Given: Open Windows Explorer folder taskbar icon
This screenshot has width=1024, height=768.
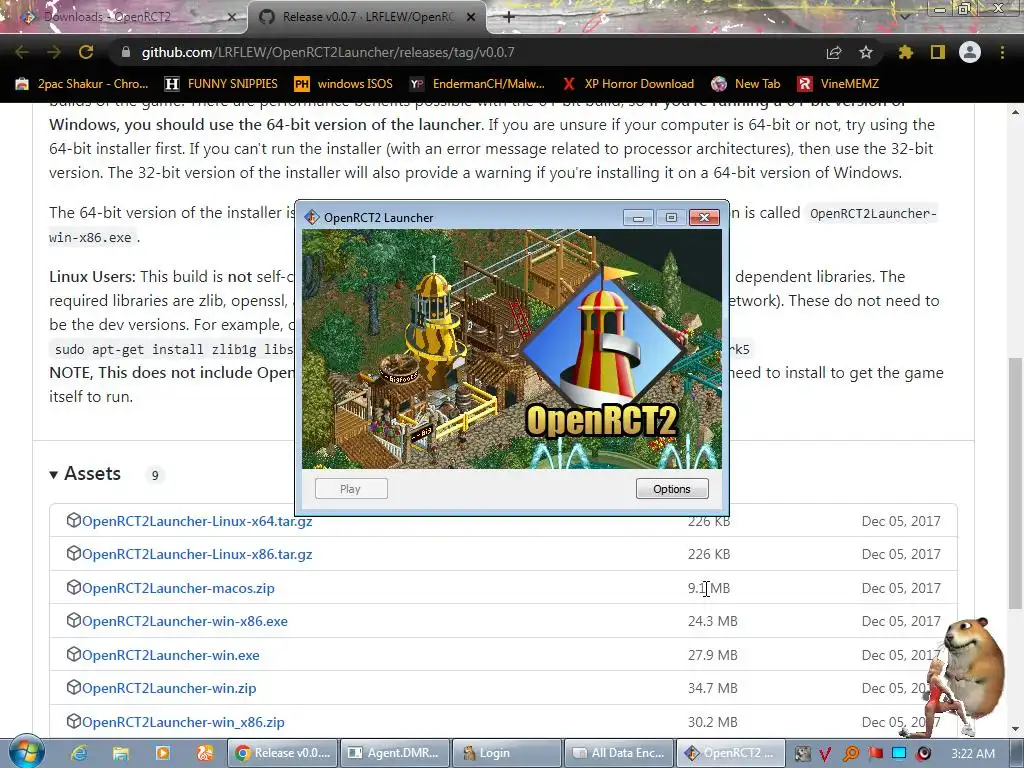Looking at the screenshot, I should coord(121,753).
